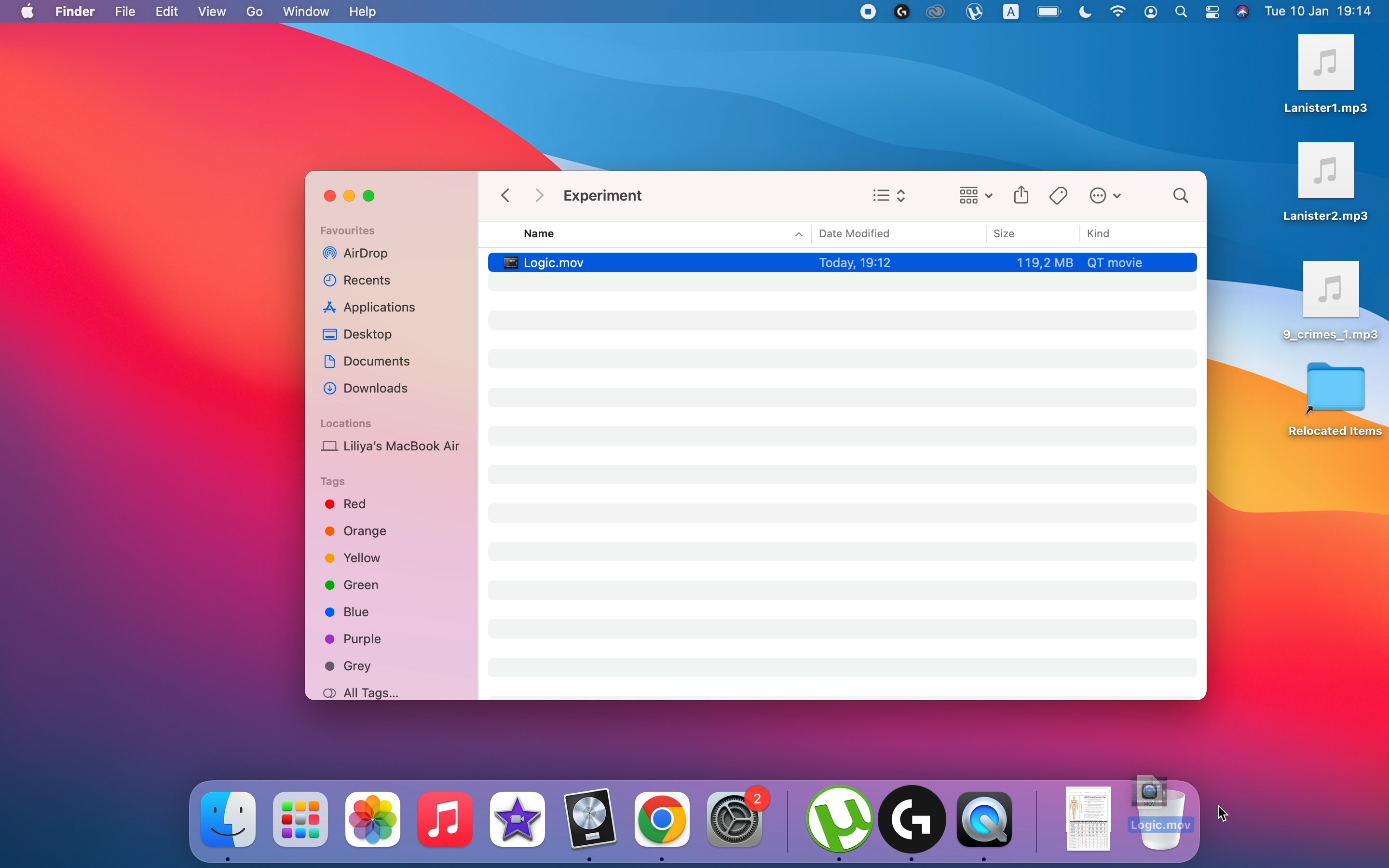Image resolution: width=1389 pixels, height=868 pixels.
Task: Open Finder from the Dock
Action: click(x=229, y=820)
